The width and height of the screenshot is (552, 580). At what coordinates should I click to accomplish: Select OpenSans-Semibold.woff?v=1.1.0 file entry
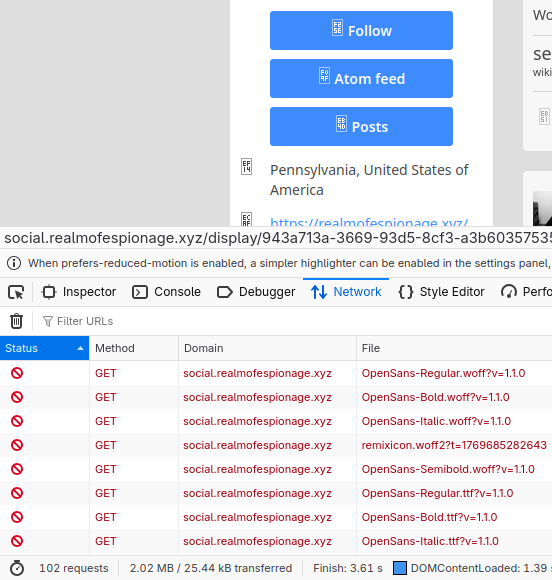448,469
